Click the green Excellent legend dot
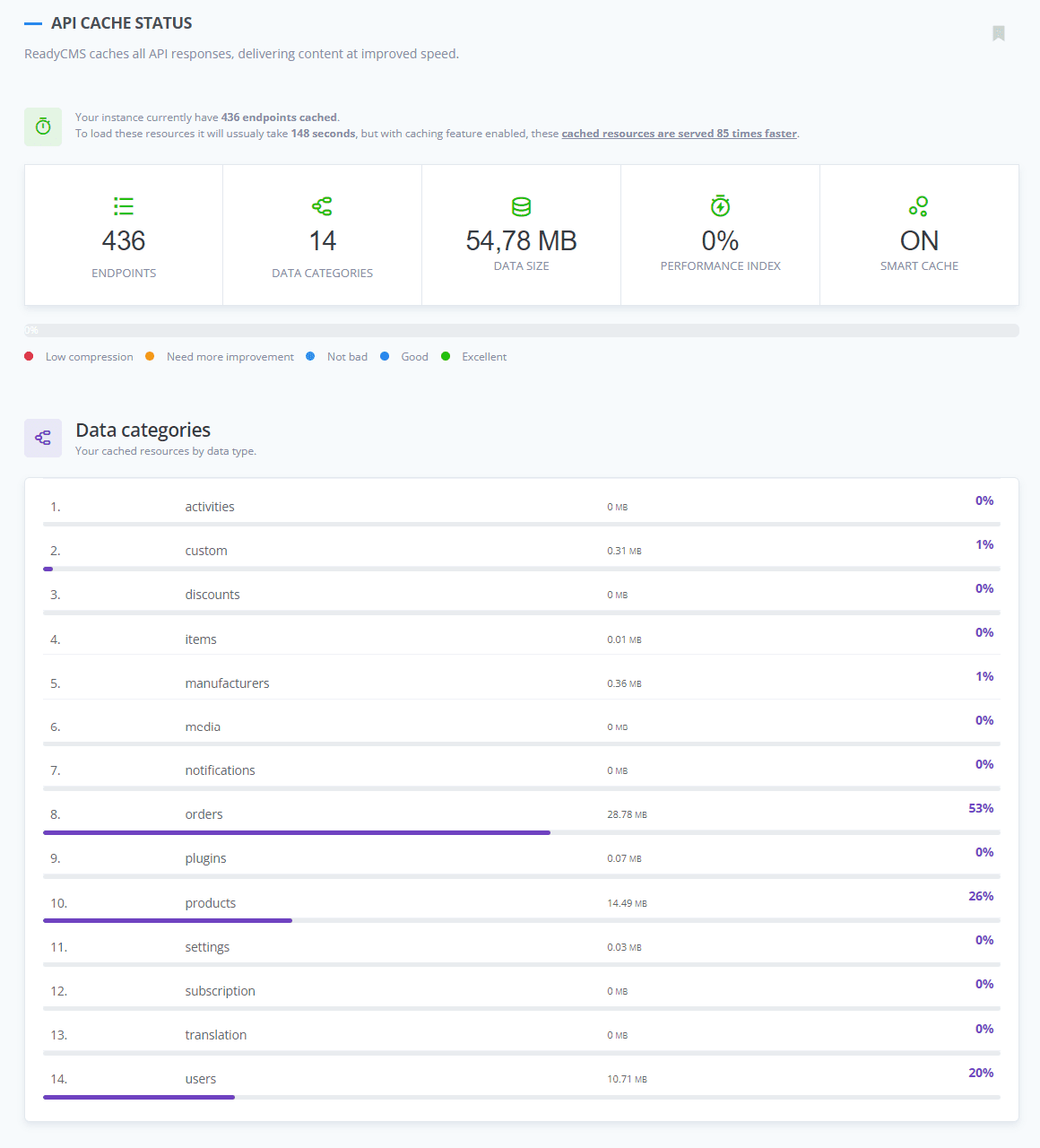Screen dimensions: 1040x1148 (x=446, y=356)
